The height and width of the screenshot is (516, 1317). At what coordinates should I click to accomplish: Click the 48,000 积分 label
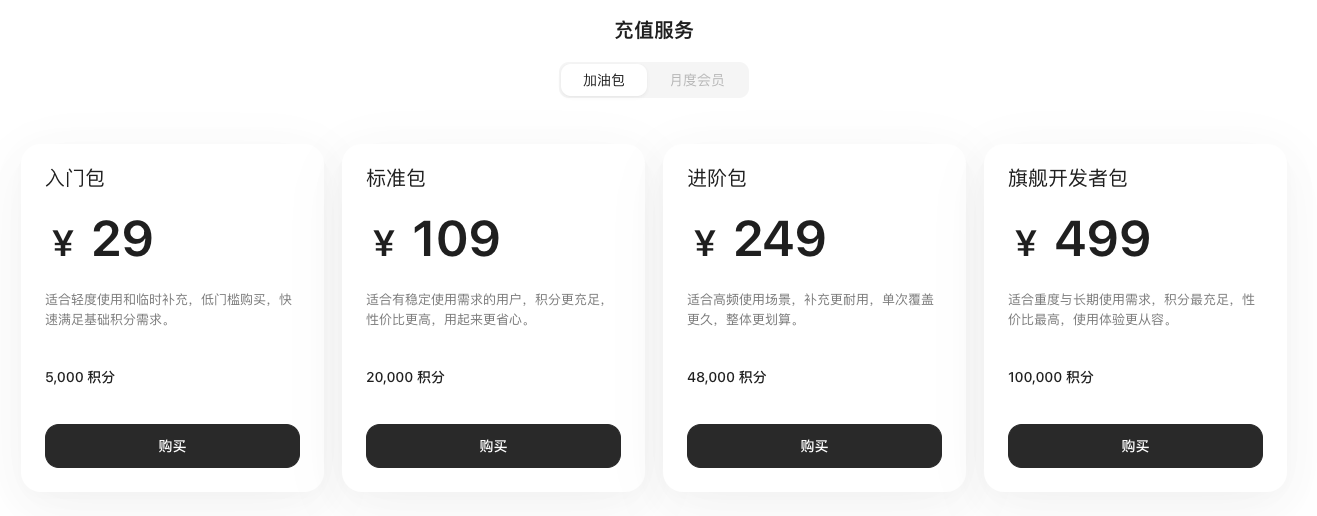click(726, 377)
